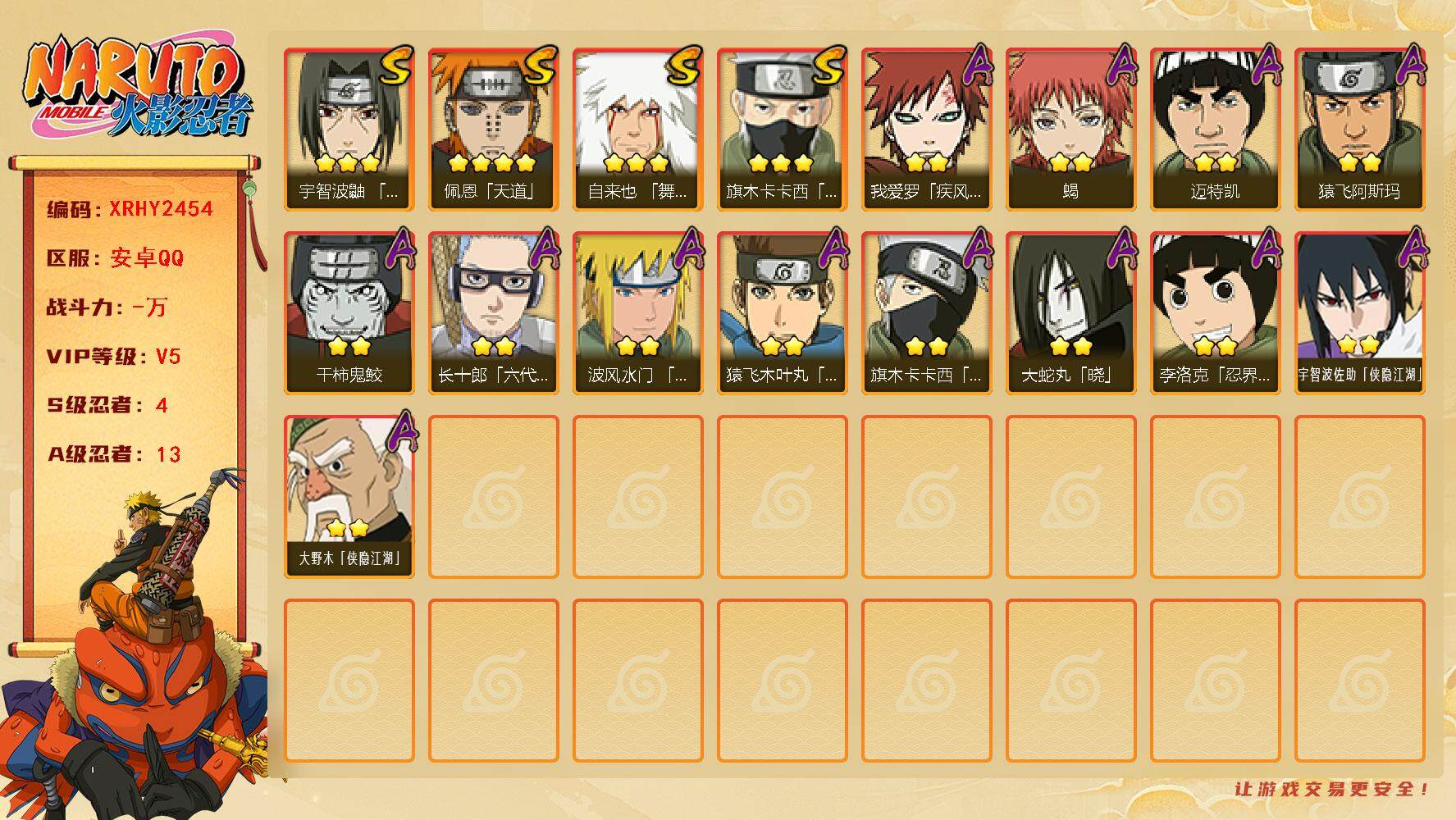Viewport: 1456px width, 820px height.
Task: Open the 蝎 ninja card
Action: (1071, 130)
